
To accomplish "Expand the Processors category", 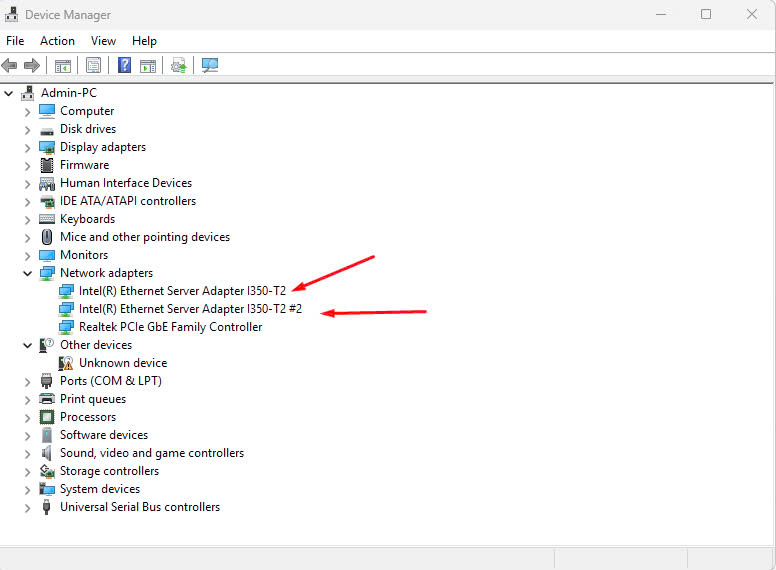I will tap(28, 418).
